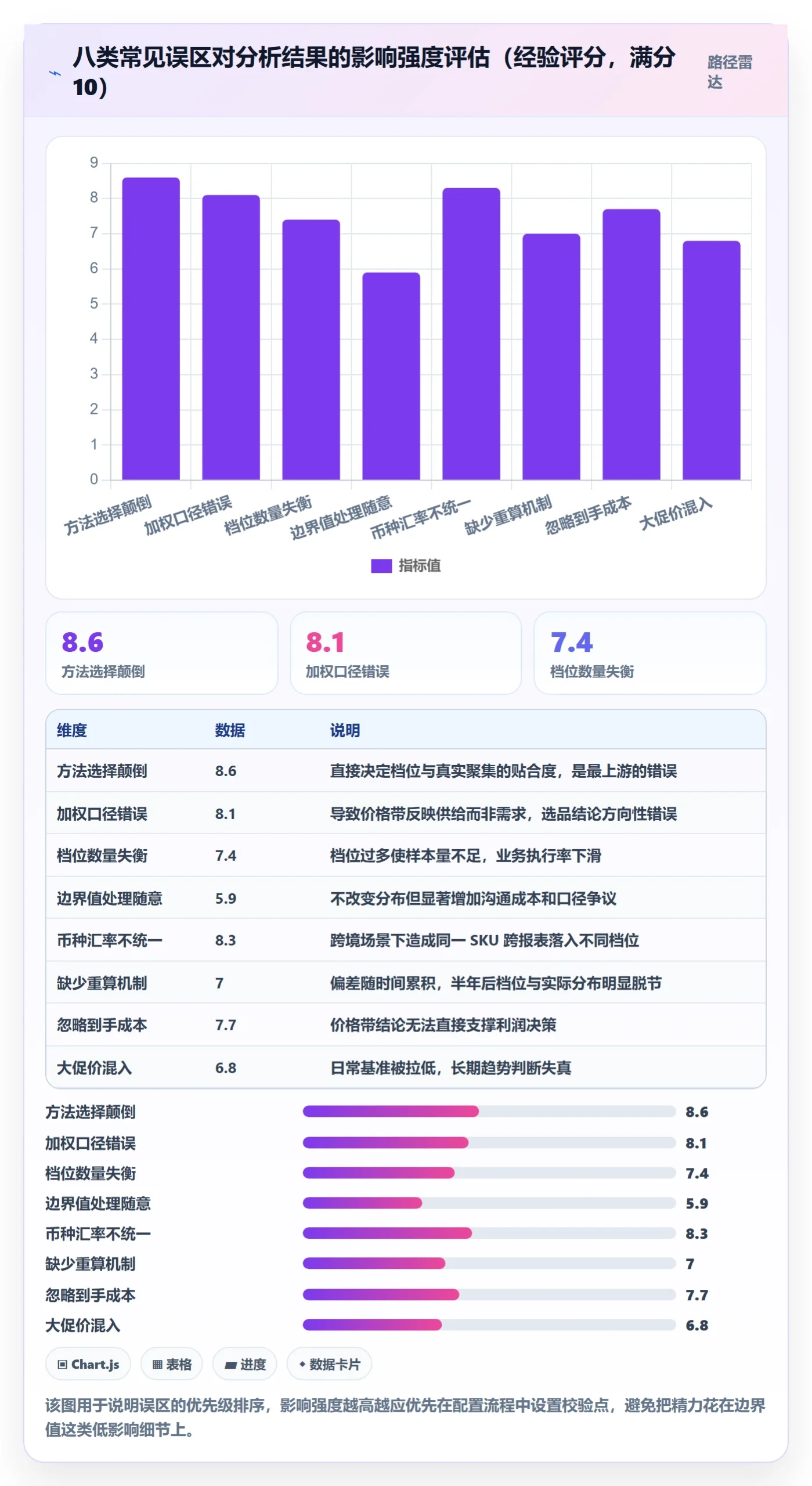The width and height of the screenshot is (812, 1486).
Task: Click the Chart.js tag chip
Action: pyautogui.click(x=88, y=1364)
